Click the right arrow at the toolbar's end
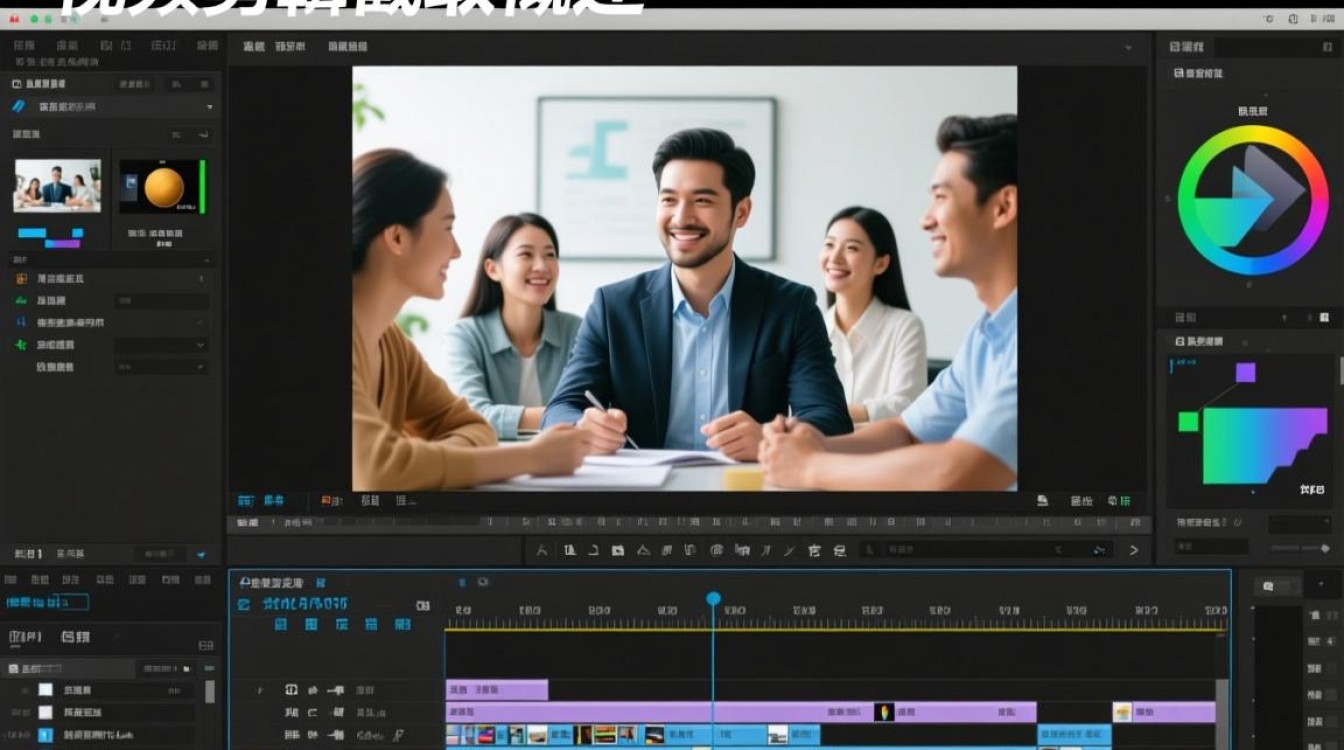Screen dimensions: 1344x750 (x=1134, y=550)
